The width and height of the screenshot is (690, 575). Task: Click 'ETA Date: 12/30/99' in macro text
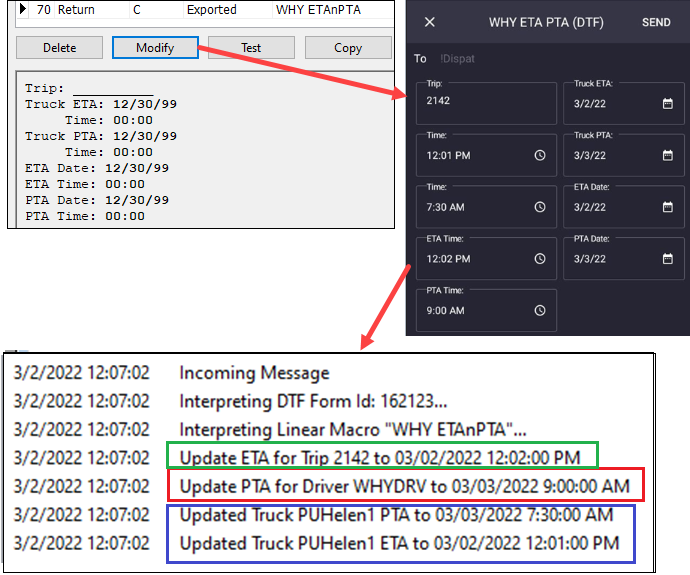(x=97, y=168)
